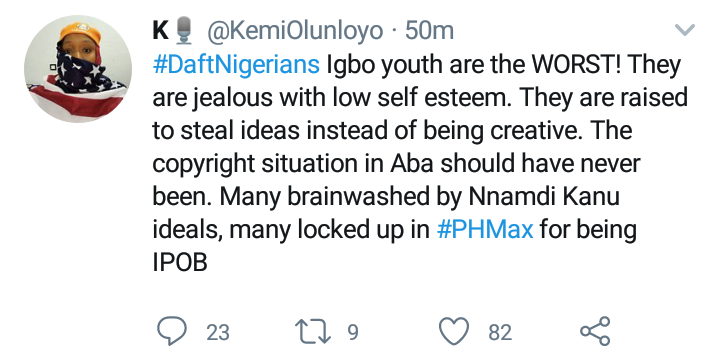Click the display name letter K
The image size is (720, 361).
(161, 31)
